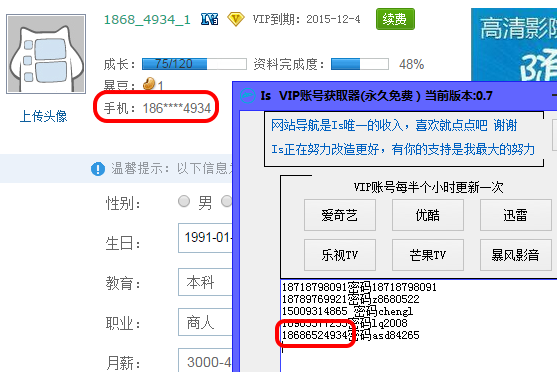
Task: Click the 资料完成度 progress bar
Action: [359, 64]
